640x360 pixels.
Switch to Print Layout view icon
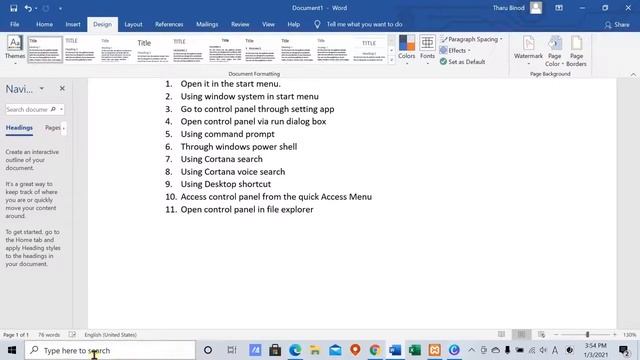[521, 334]
